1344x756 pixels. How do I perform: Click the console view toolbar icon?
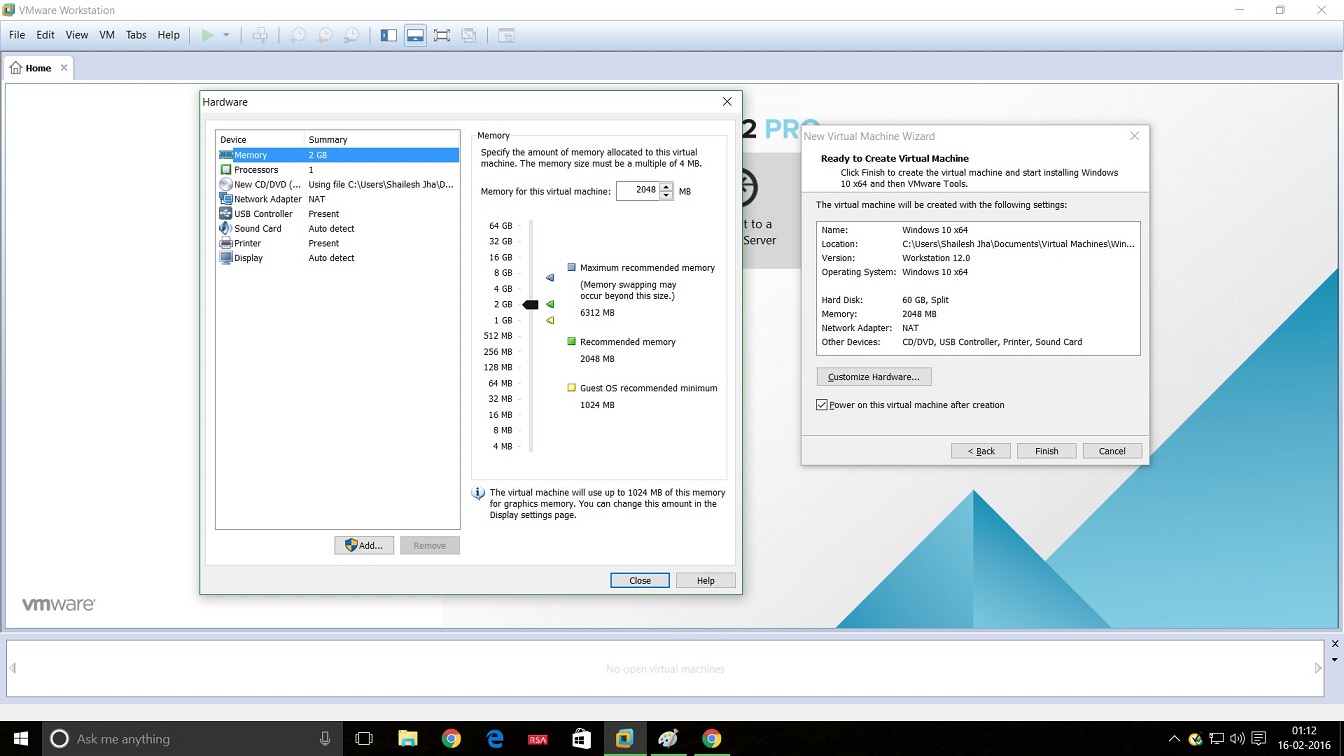(x=506, y=35)
